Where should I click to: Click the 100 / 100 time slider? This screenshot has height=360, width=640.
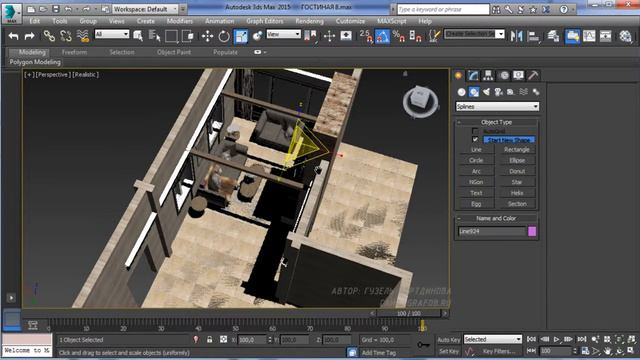point(409,313)
